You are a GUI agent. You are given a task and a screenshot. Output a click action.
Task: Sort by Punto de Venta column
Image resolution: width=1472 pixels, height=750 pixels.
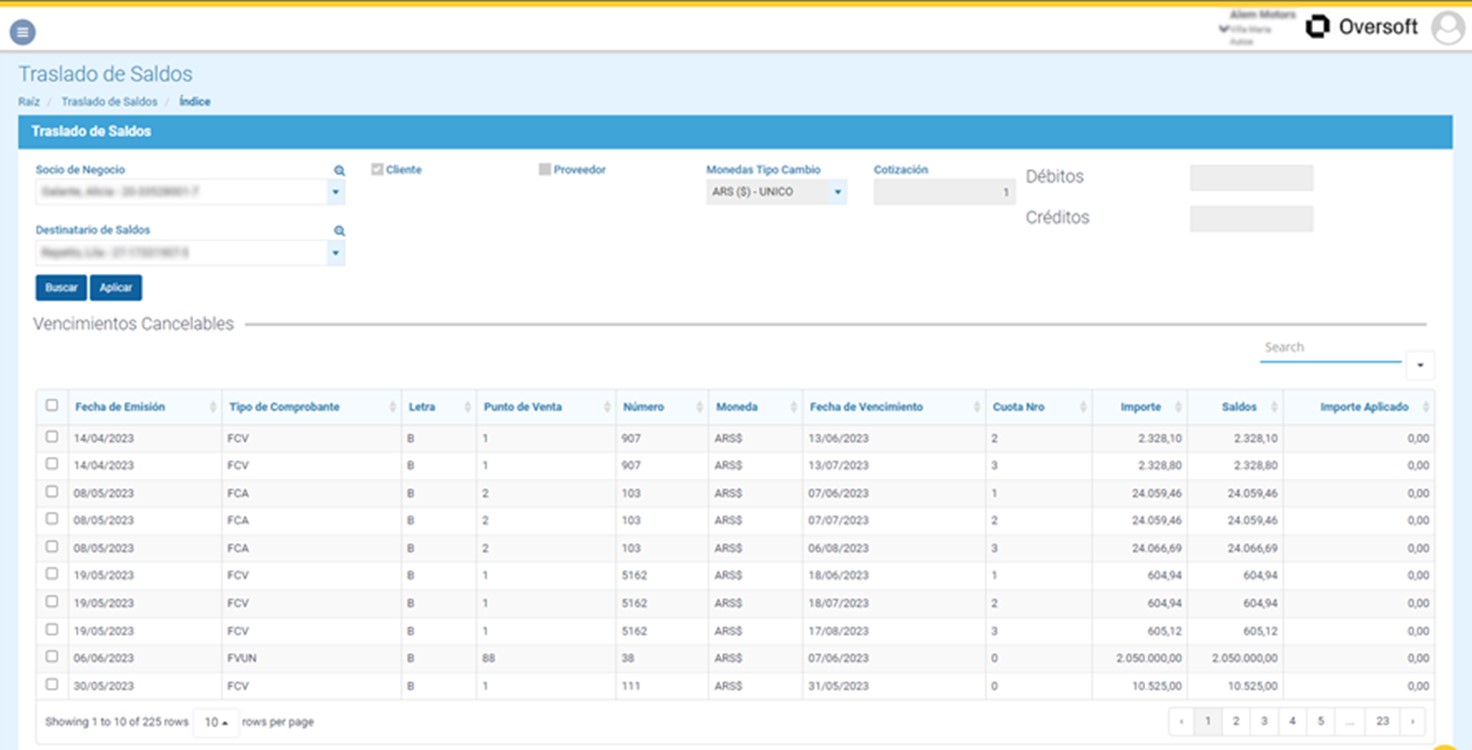(546, 407)
